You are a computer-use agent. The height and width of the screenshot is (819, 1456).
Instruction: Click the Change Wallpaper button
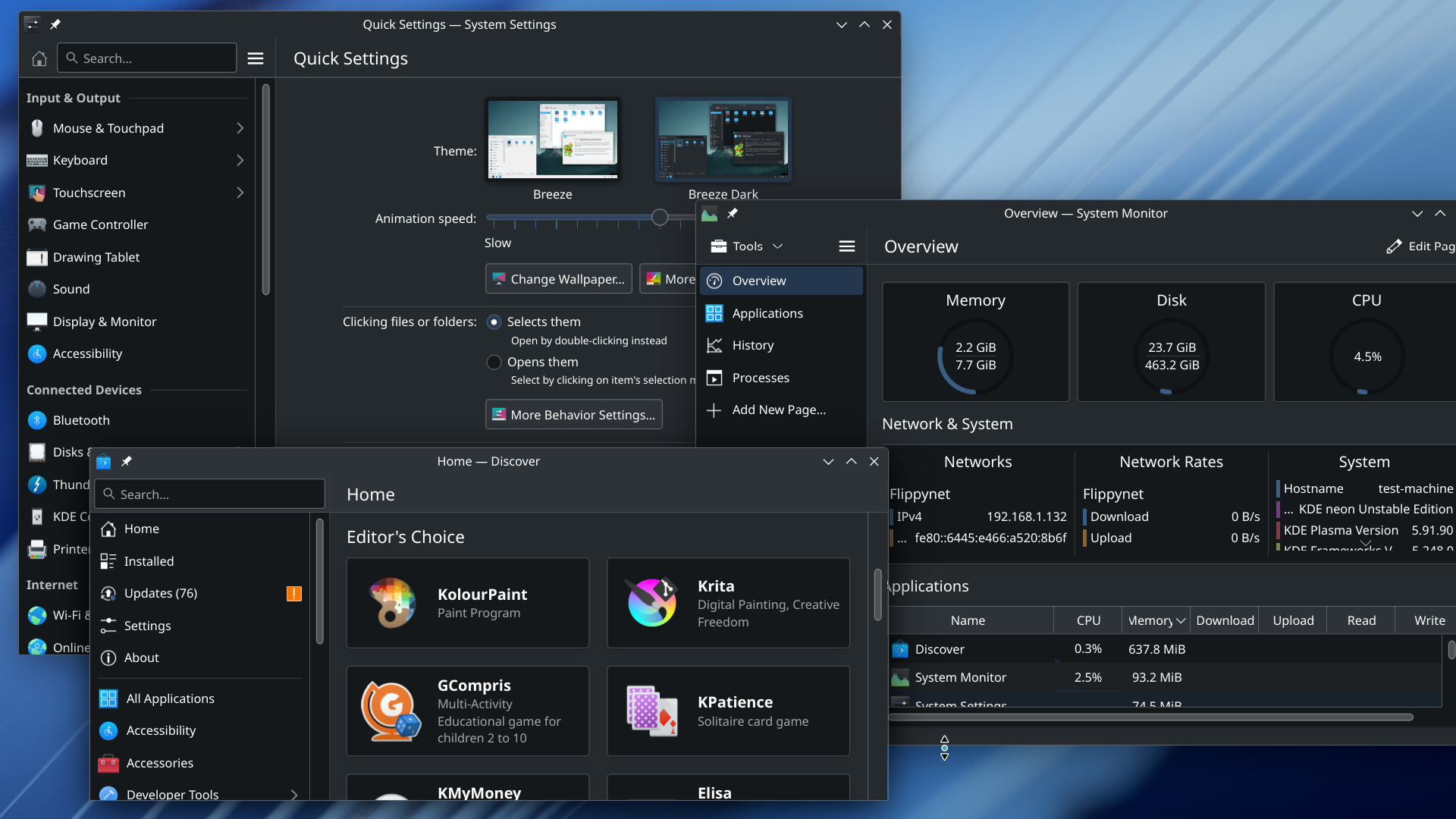coord(559,279)
